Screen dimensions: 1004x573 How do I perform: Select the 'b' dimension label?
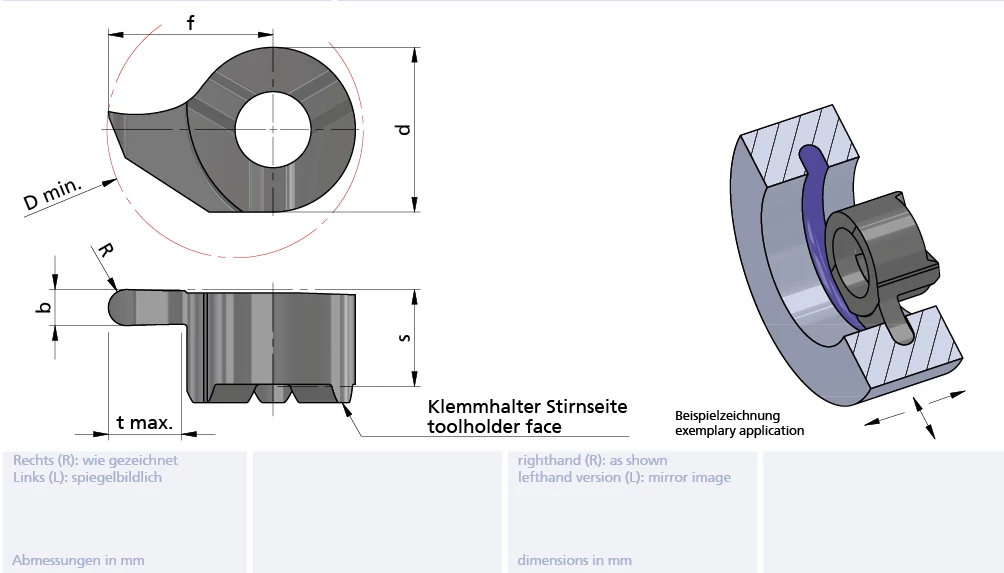tap(42, 307)
